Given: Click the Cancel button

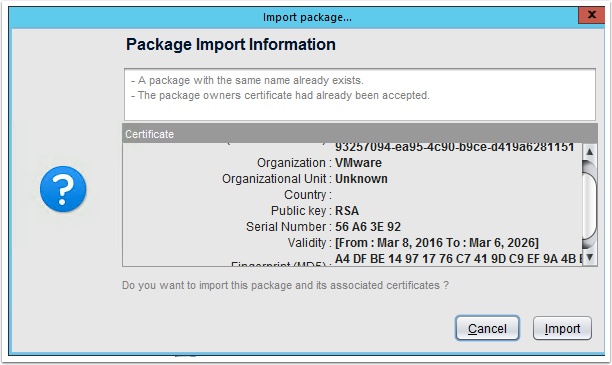Looking at the screenshot, I should pyautogui.click(x=487, y=328).
